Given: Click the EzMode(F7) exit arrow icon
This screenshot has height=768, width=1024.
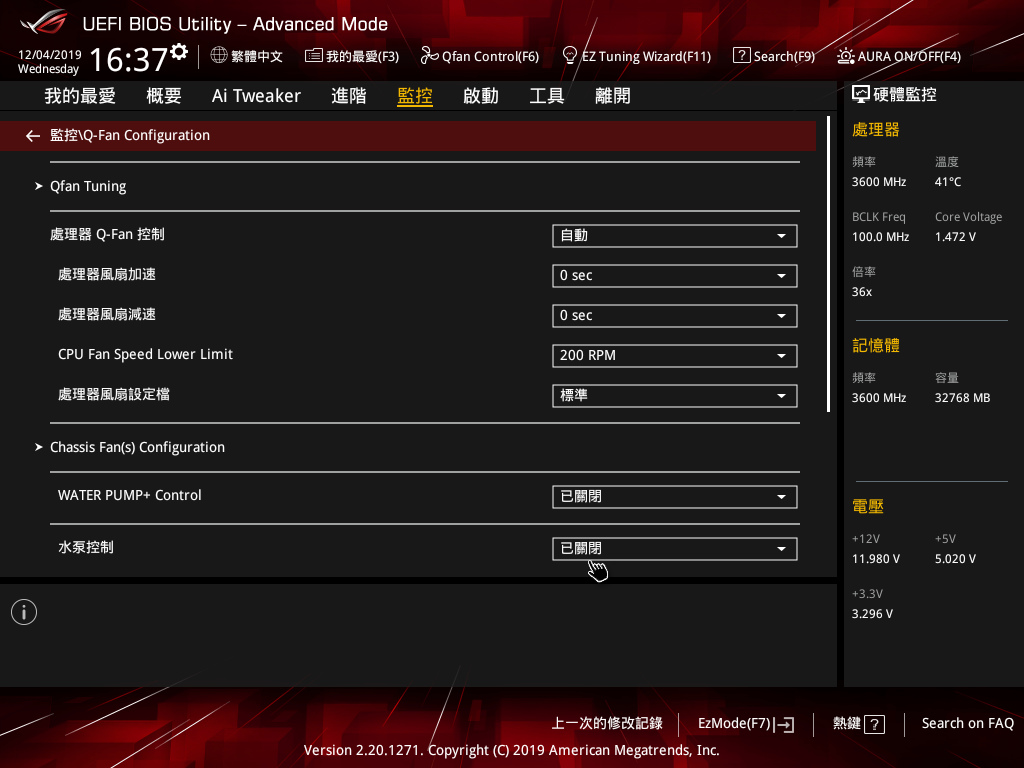Looking at the screenshot, I should 784,724.
